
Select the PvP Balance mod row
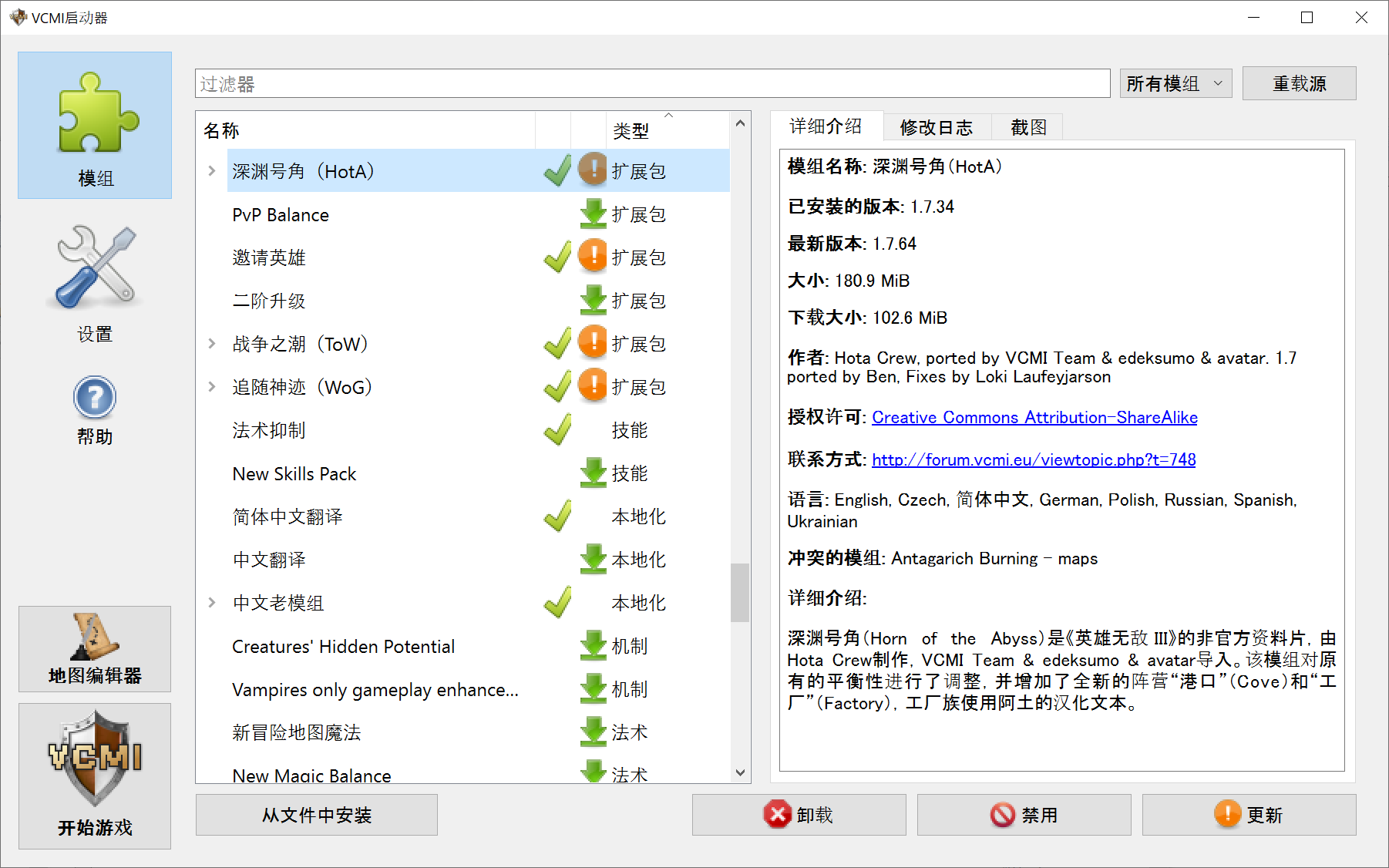(462, 214)
